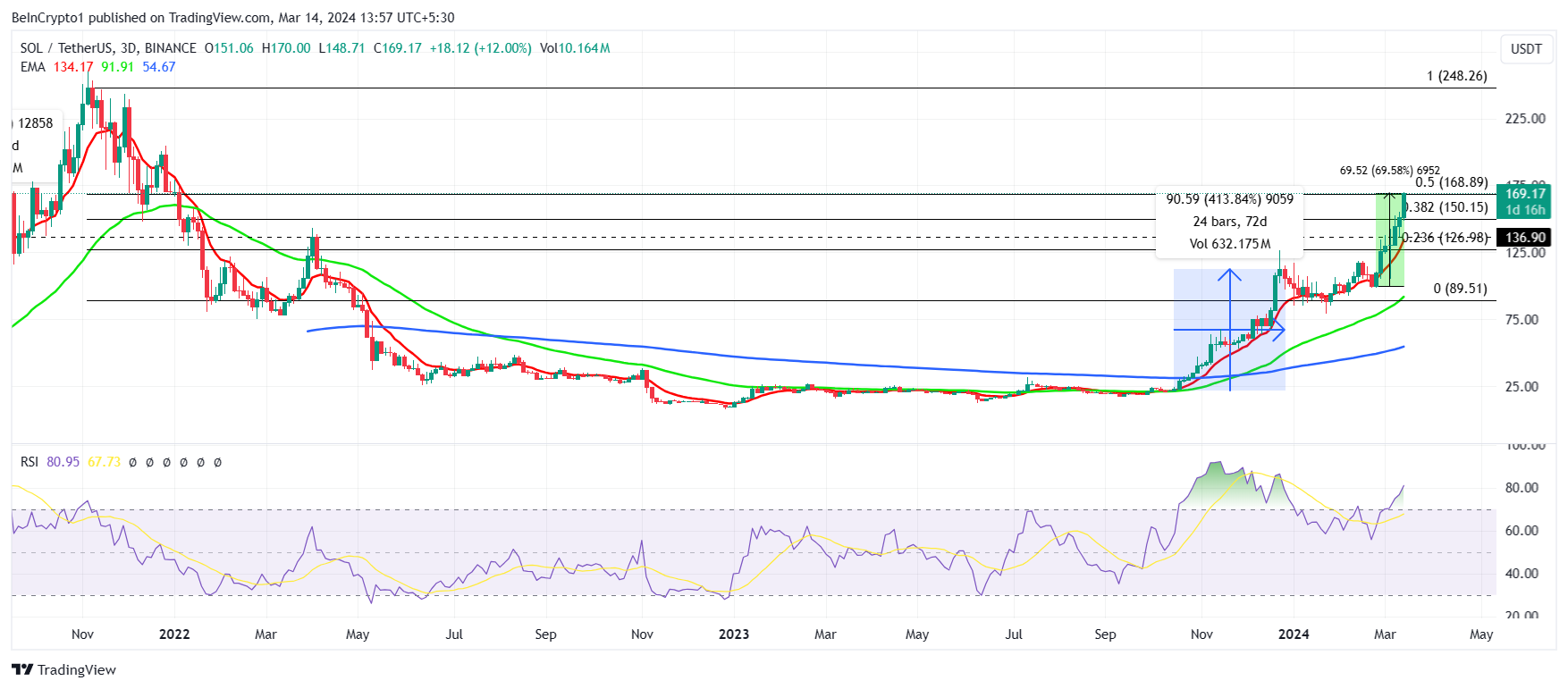Image resolution: width=1568 pixels, height=689 pixels.
Task: Click the '24 bars, 72d' measurement text
Action: pos(1229,222)
